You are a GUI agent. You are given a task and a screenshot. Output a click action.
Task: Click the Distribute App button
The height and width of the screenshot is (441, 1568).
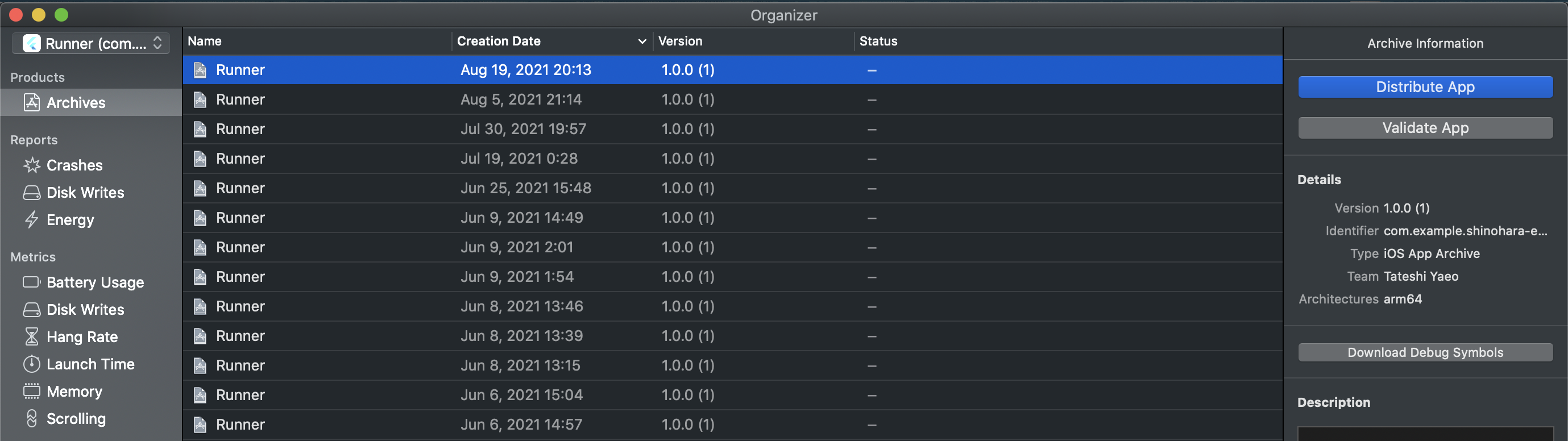[x=1425, y=87]
